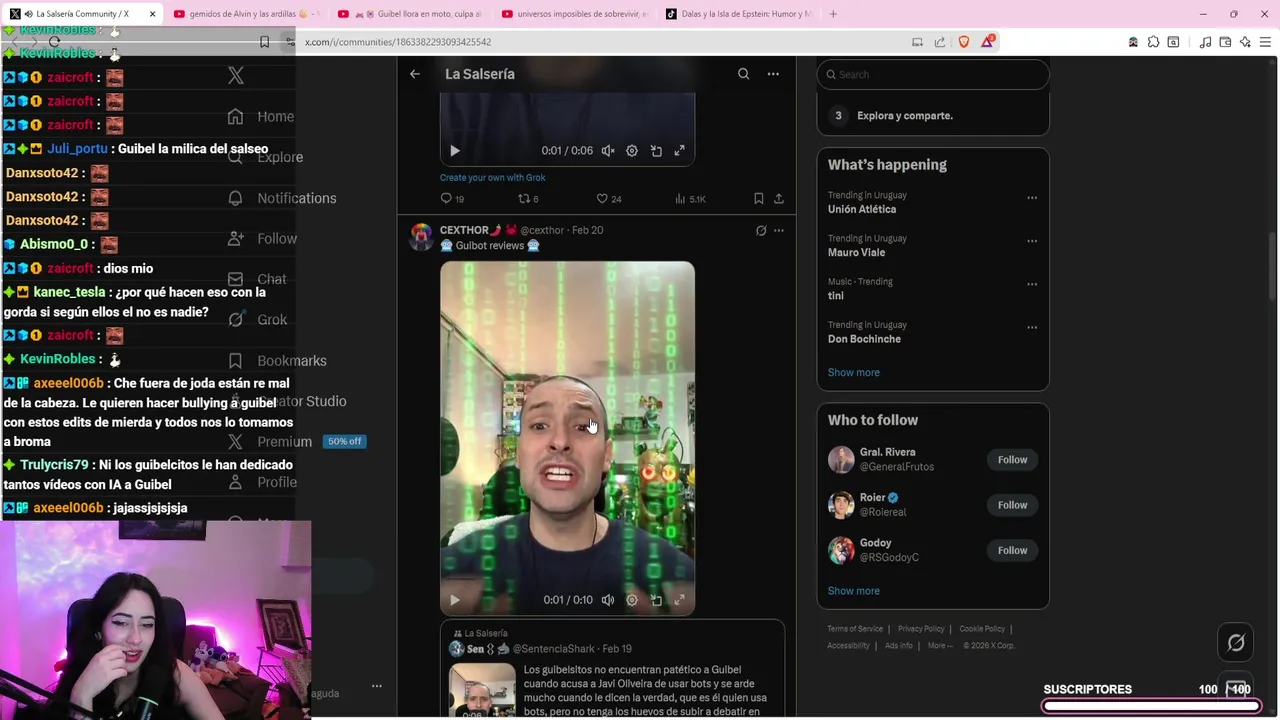Open browser extensions puzzle icon
Screen dimensions: 1280x720
[x=1153, y=42]
